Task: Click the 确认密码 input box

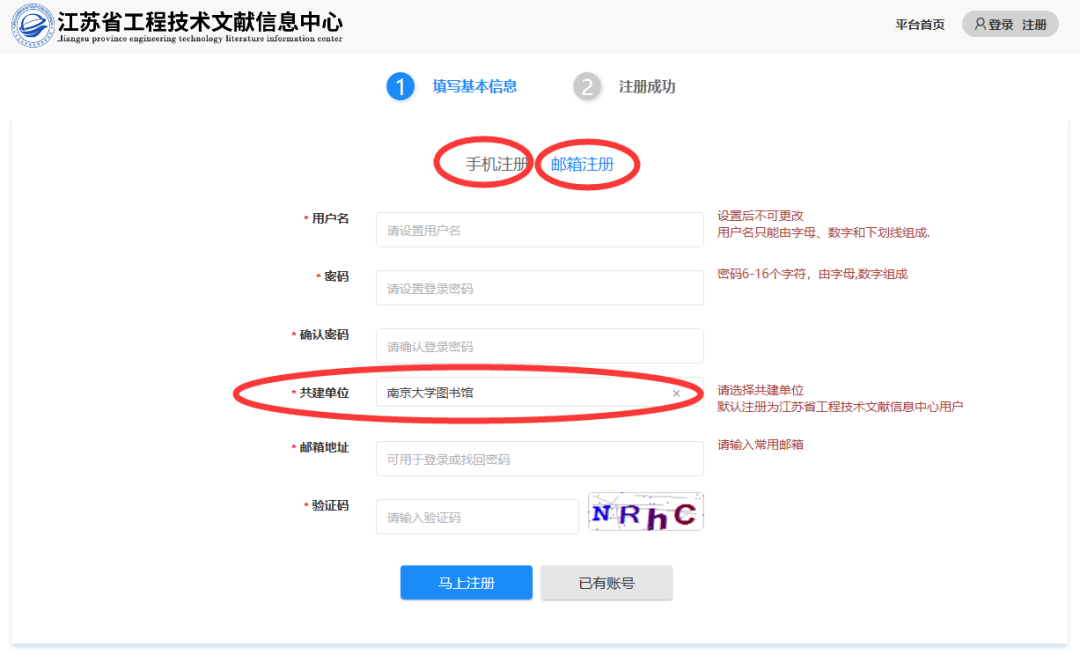Action: (540, 345)
